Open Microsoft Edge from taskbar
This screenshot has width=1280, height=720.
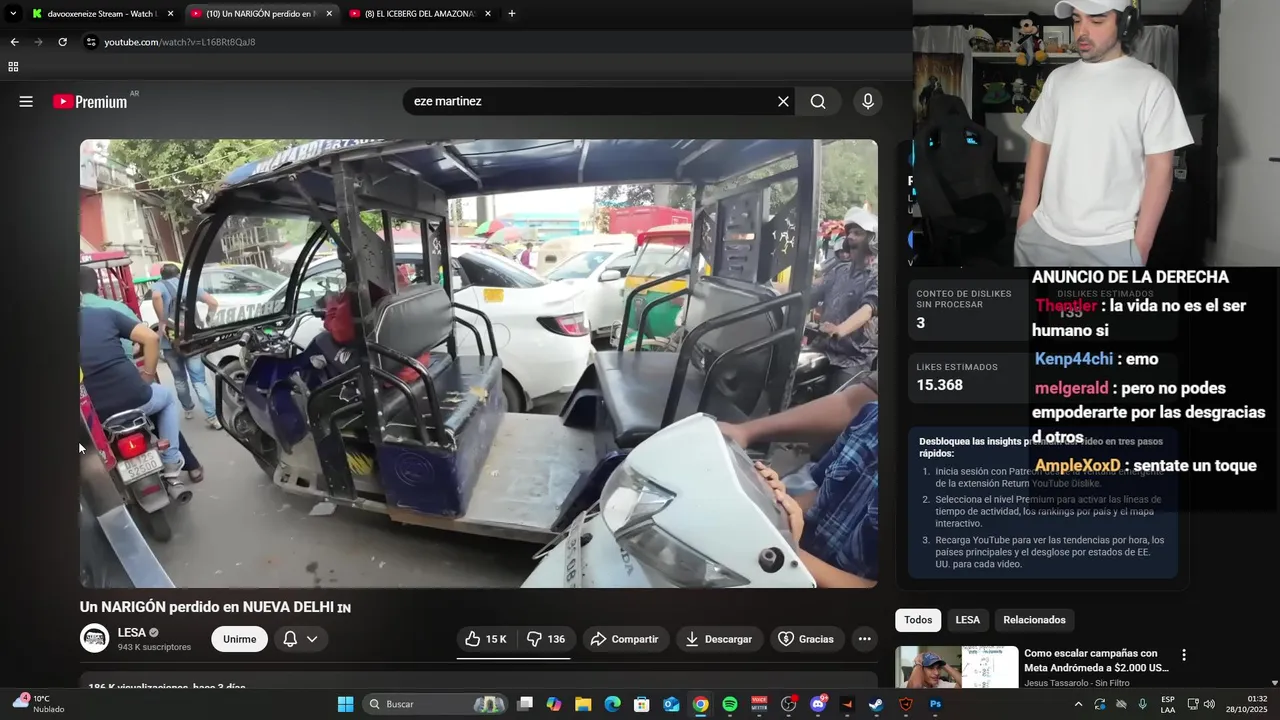click(613, 704)
